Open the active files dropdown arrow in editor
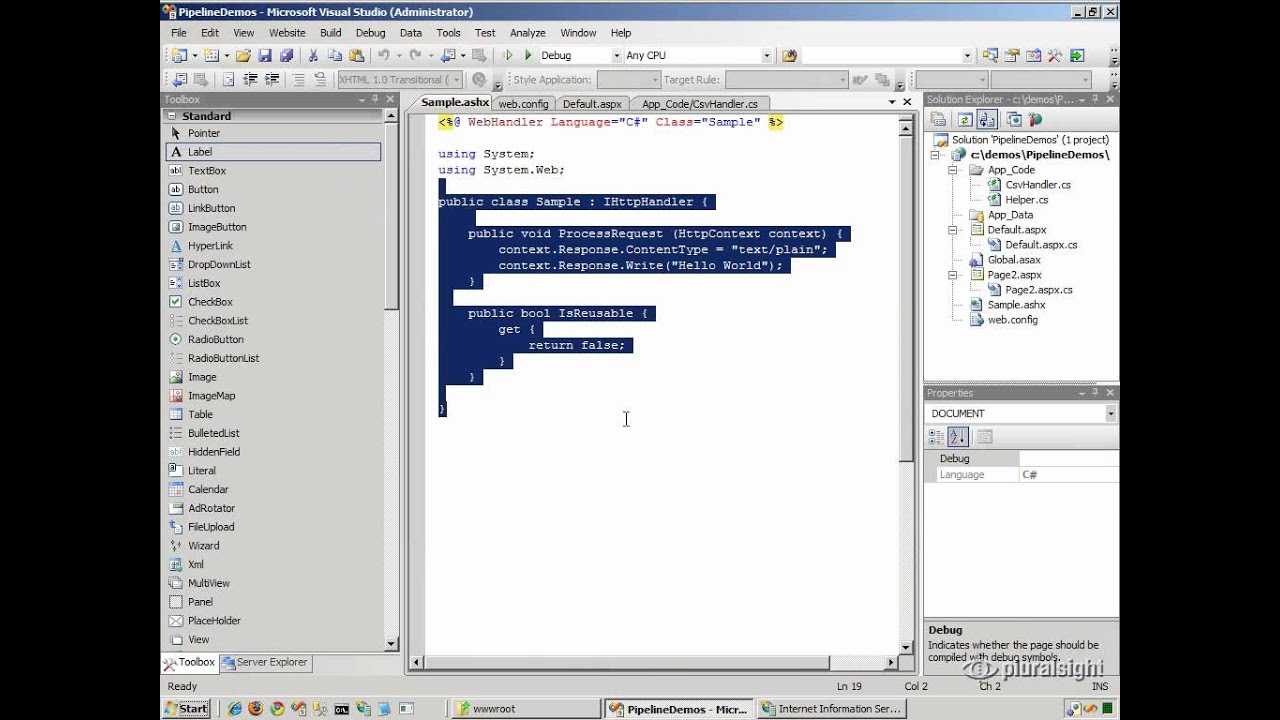This screenshot has width=1280, height=720. pyautogui.click(x=892, y=102)
